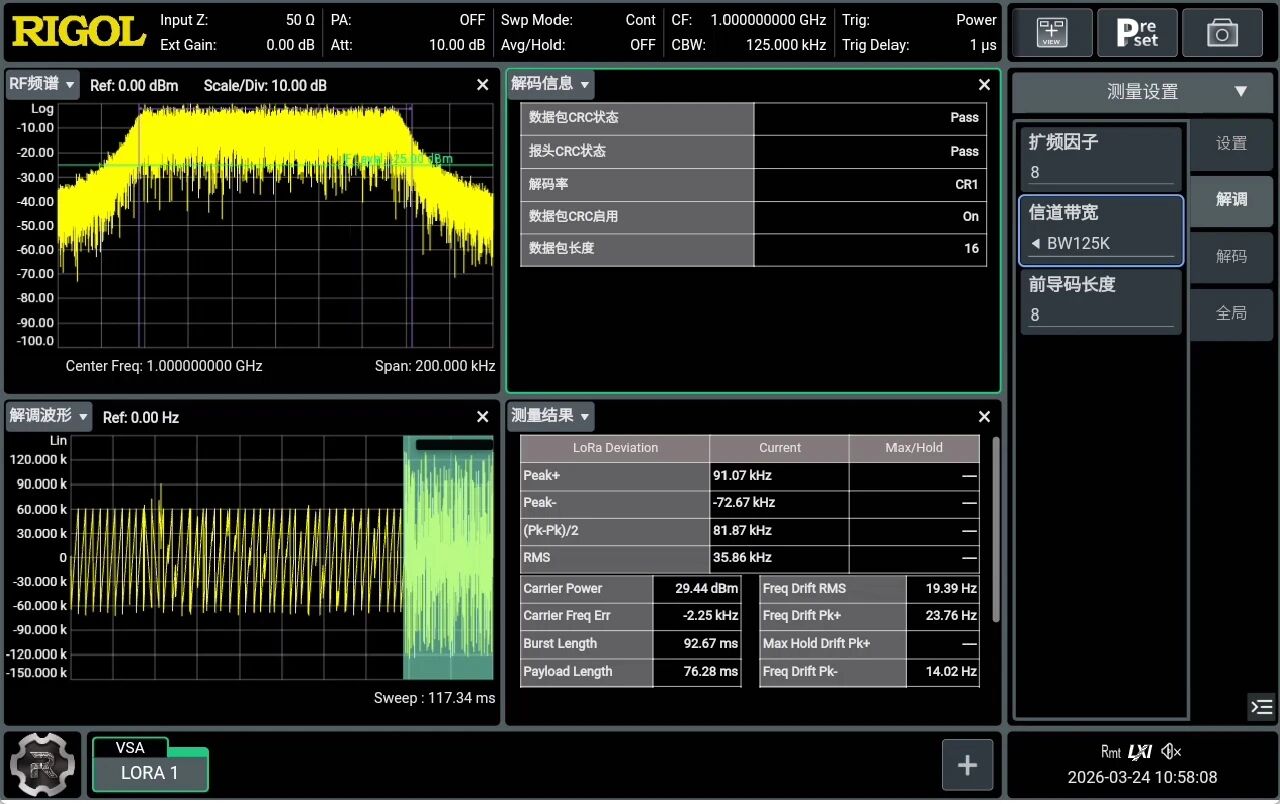The image size is (1280, 804).
Task: Expand the 解调波形 dropdown
Action: (x=50, y=416)
